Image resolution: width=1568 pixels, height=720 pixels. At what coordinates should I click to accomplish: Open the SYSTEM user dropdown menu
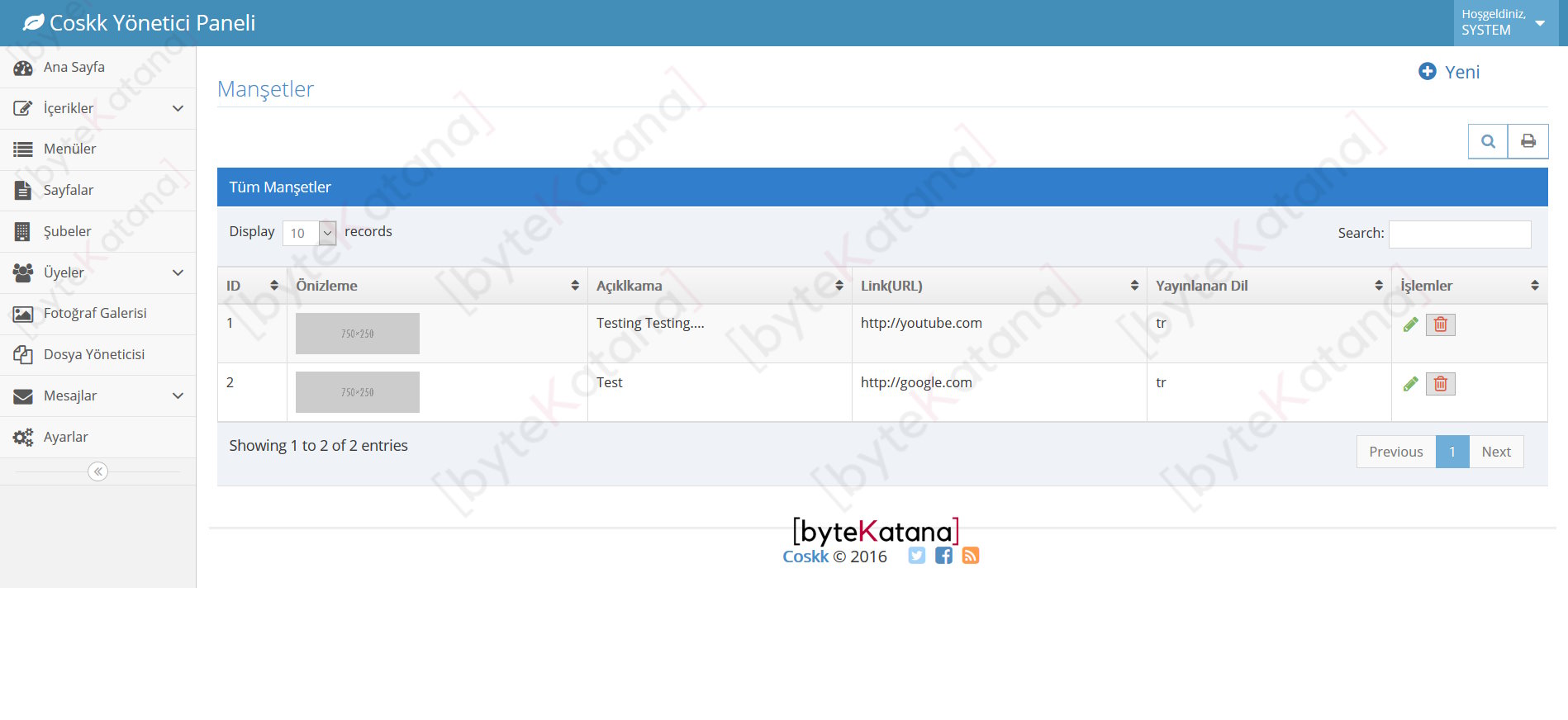pos(1503,23)
